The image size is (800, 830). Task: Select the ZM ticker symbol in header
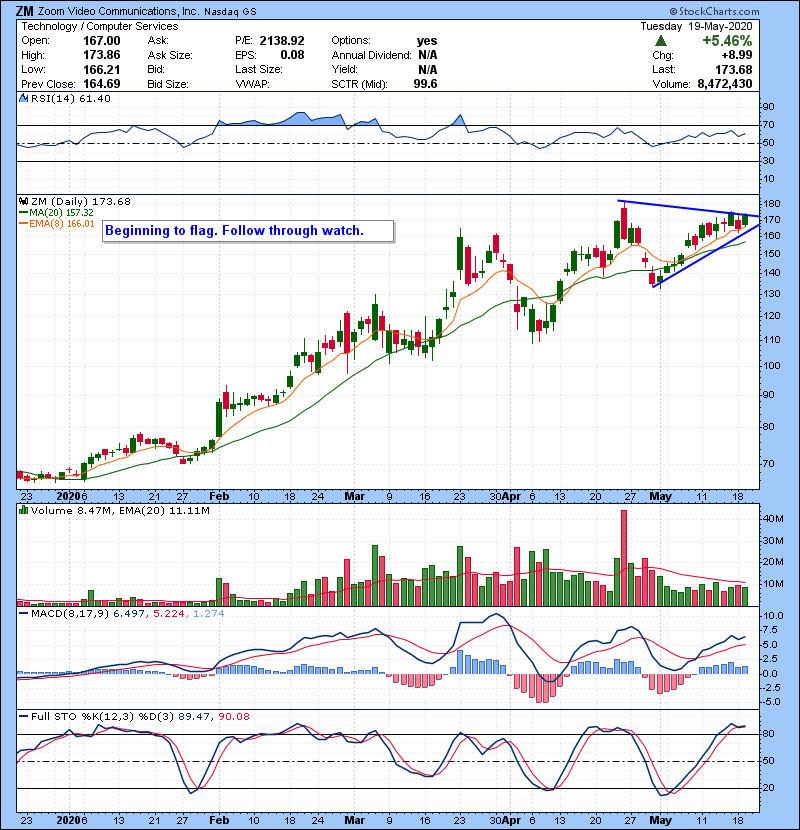[x=24, y=11]
